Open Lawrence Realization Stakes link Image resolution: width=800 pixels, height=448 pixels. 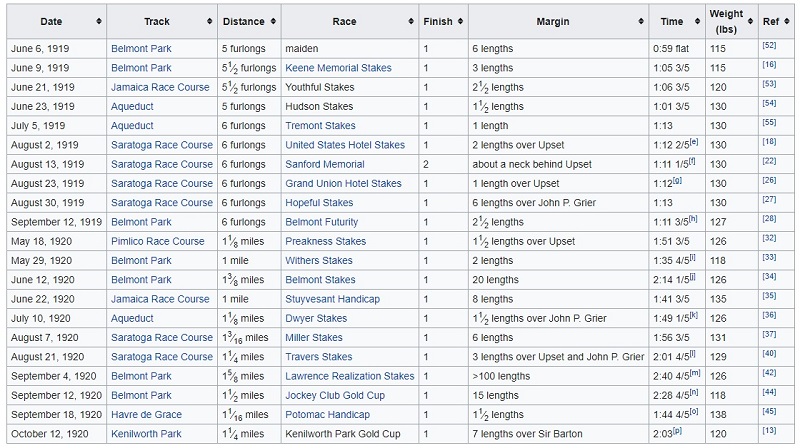click(349, 377)
